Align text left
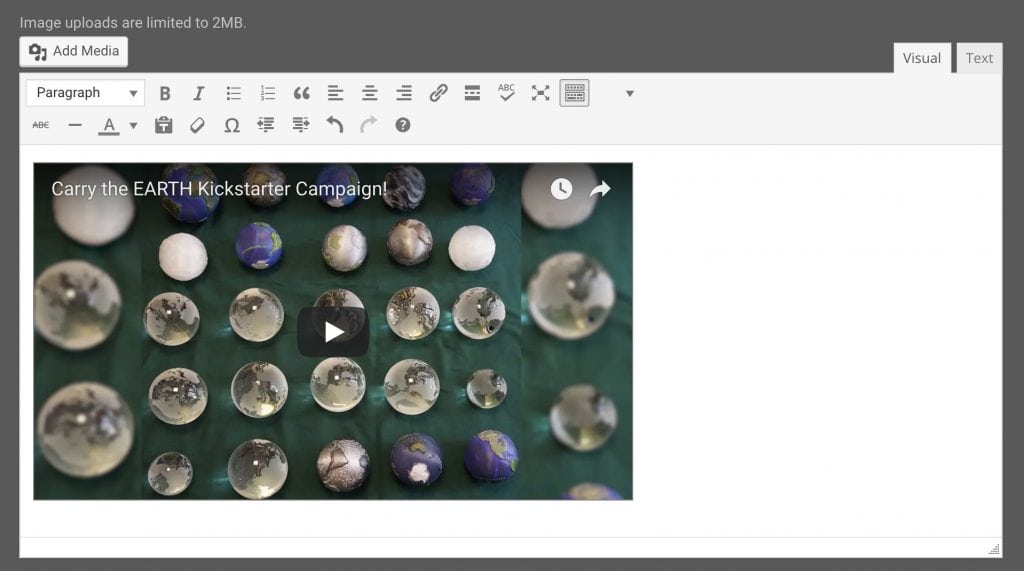This screenshot has width=1024, height=571. [335, 93]
